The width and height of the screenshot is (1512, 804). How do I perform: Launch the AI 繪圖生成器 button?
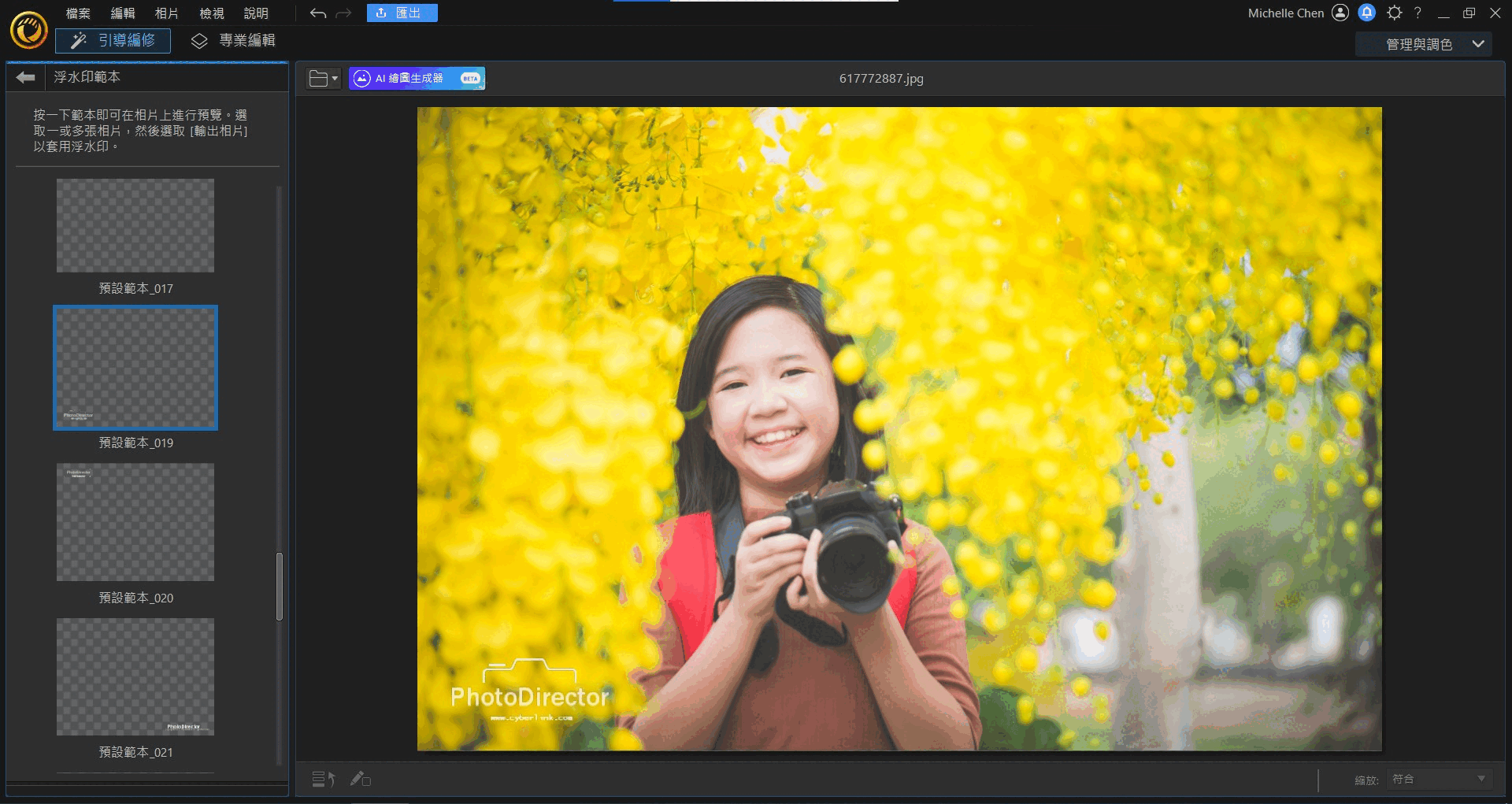click(x=417, y=79)
